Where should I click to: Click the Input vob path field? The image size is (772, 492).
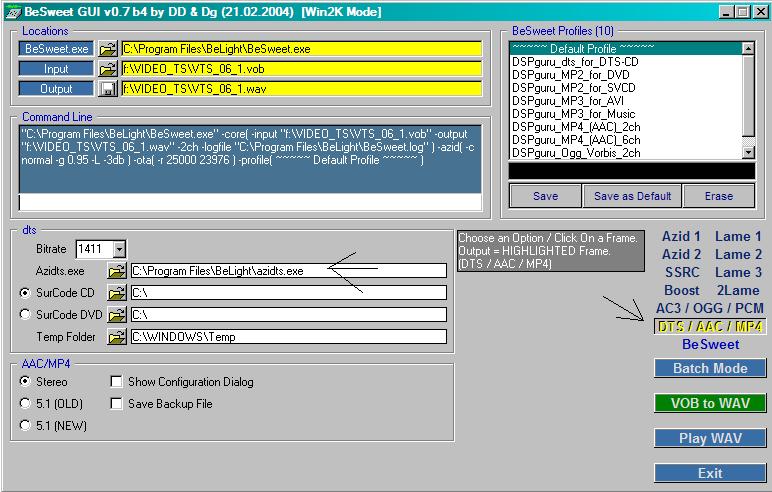pyautogui.click(x=301, y=69)
